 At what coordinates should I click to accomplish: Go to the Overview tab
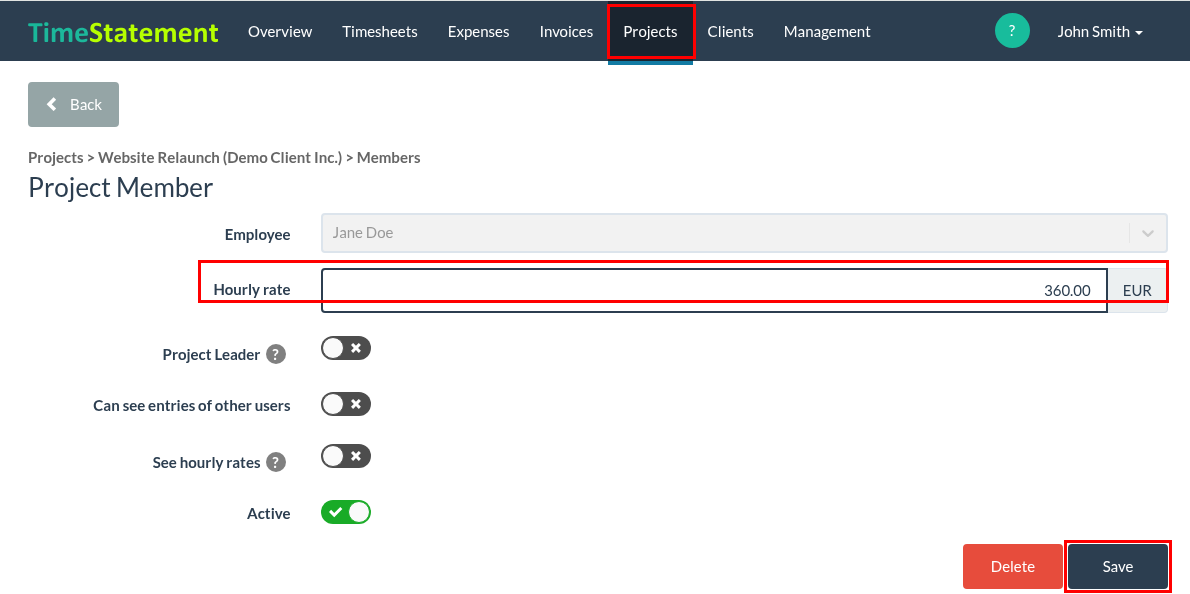pyautogui.click(x=280, y=32)
